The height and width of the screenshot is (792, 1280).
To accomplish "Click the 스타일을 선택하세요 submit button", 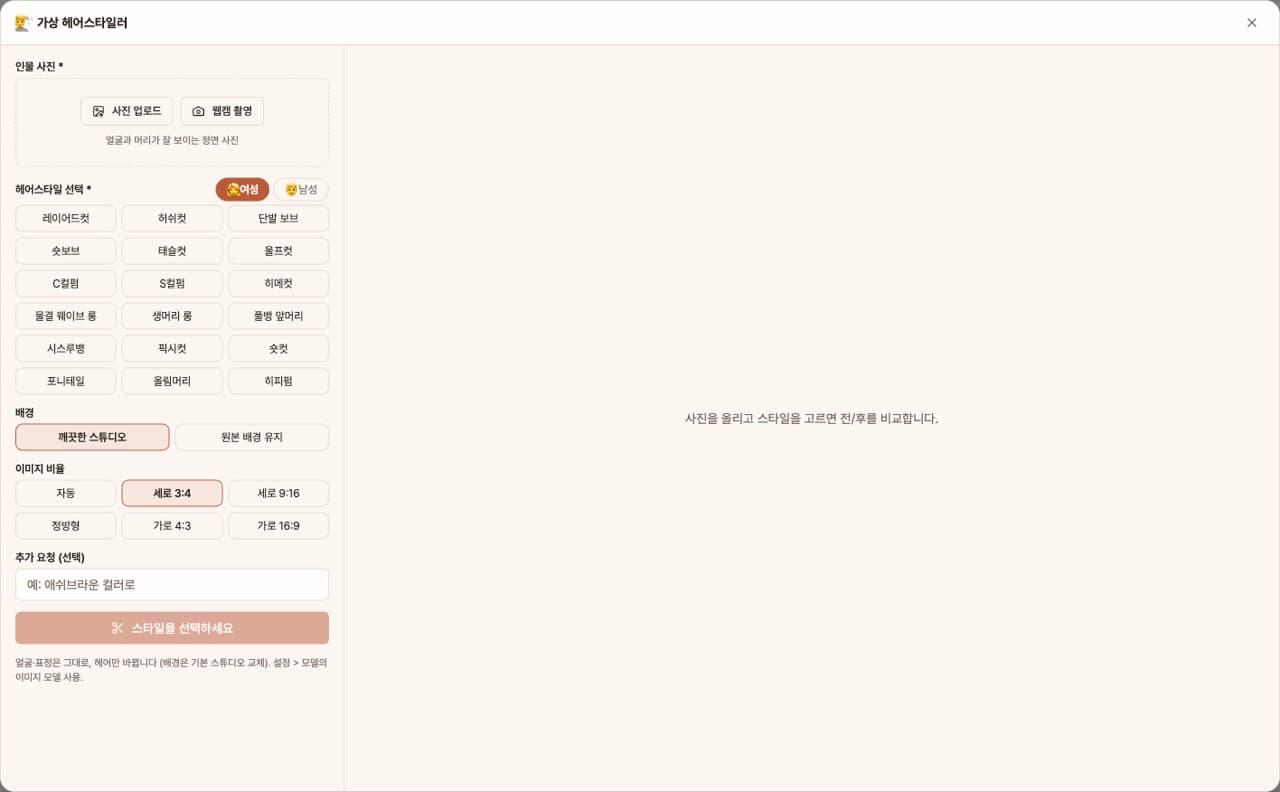I will click(x=172, y=628).
